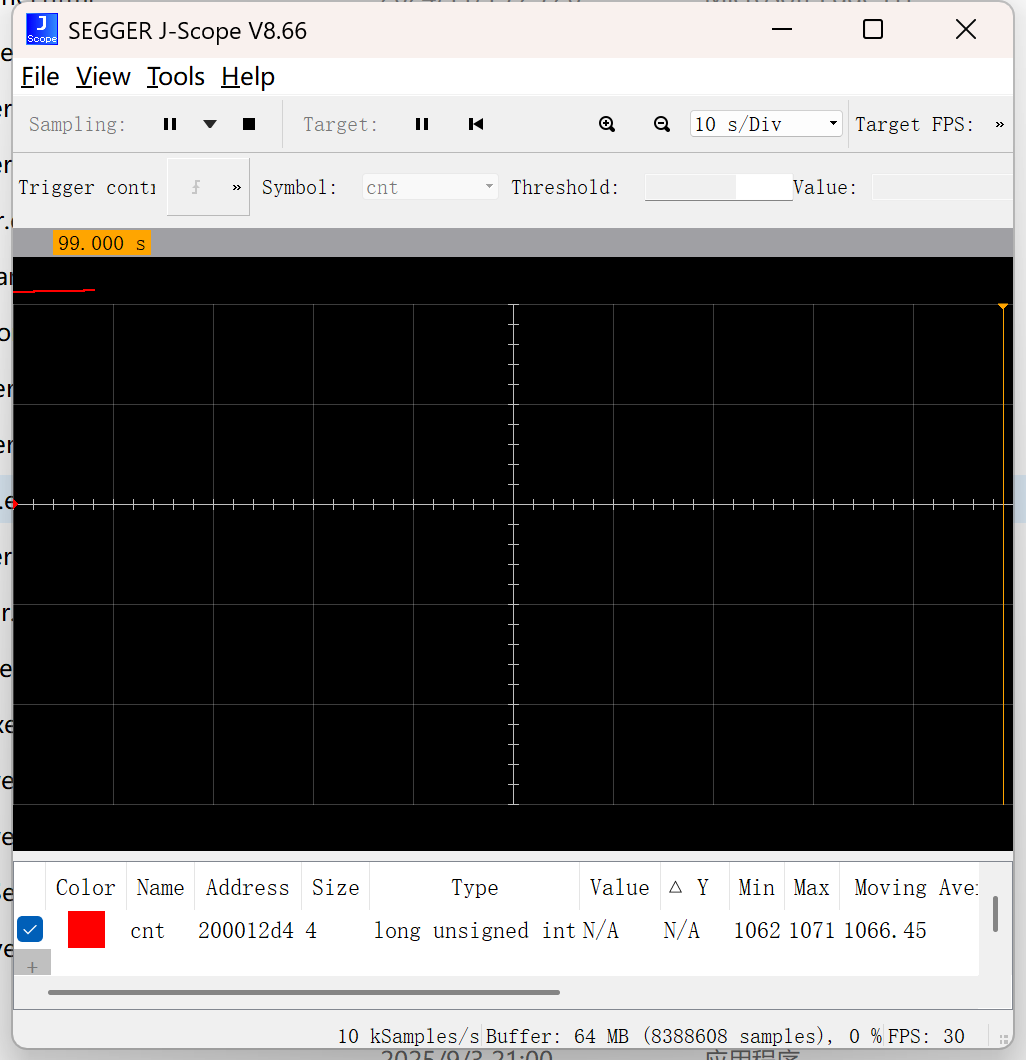The width and height of the screenshot is (1026, 1060).
Task: Select the rising edge trigger icon
Action: pos(195,187)
